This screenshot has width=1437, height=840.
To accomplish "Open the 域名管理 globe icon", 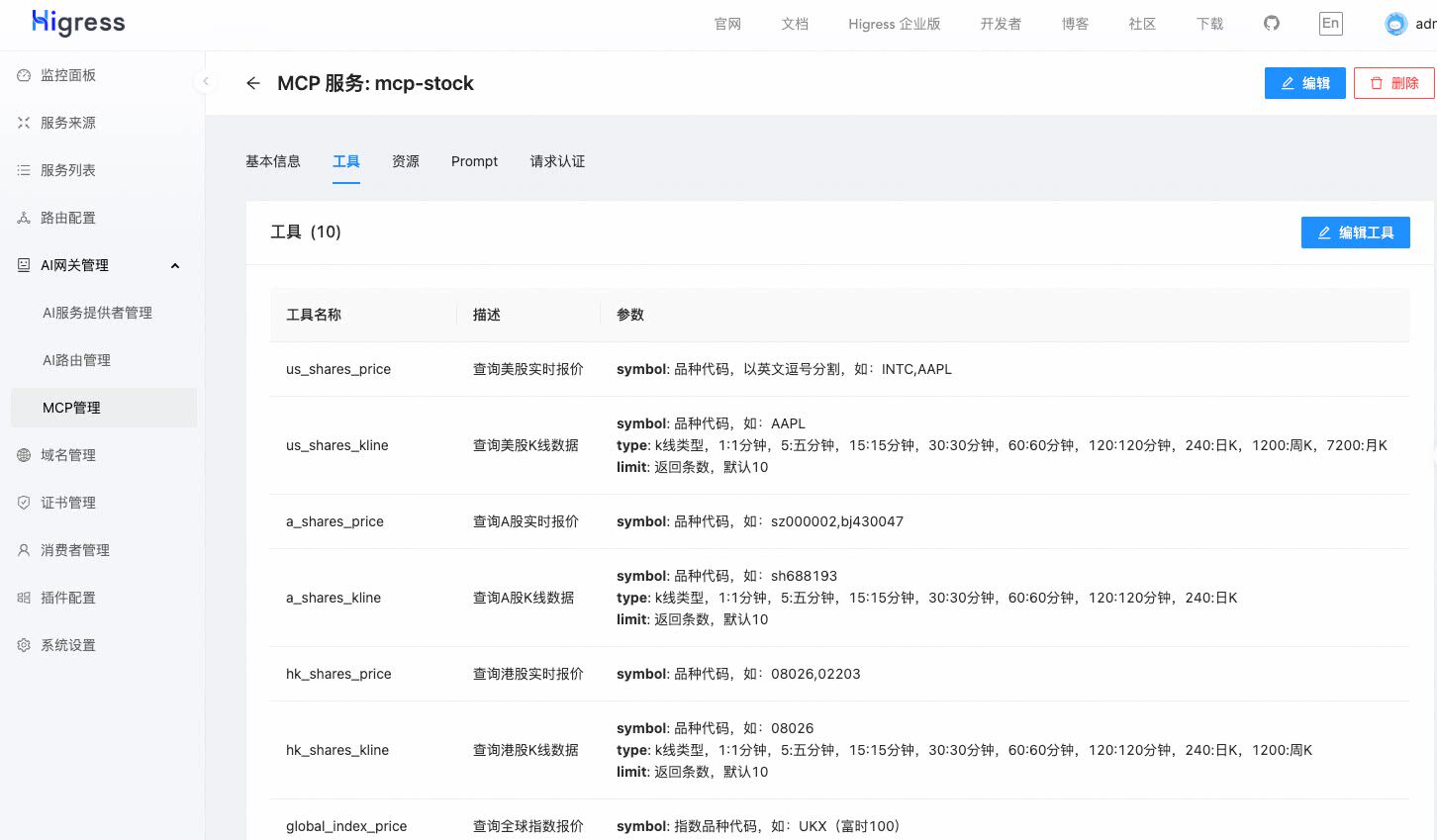I will [x=22, y=454].
